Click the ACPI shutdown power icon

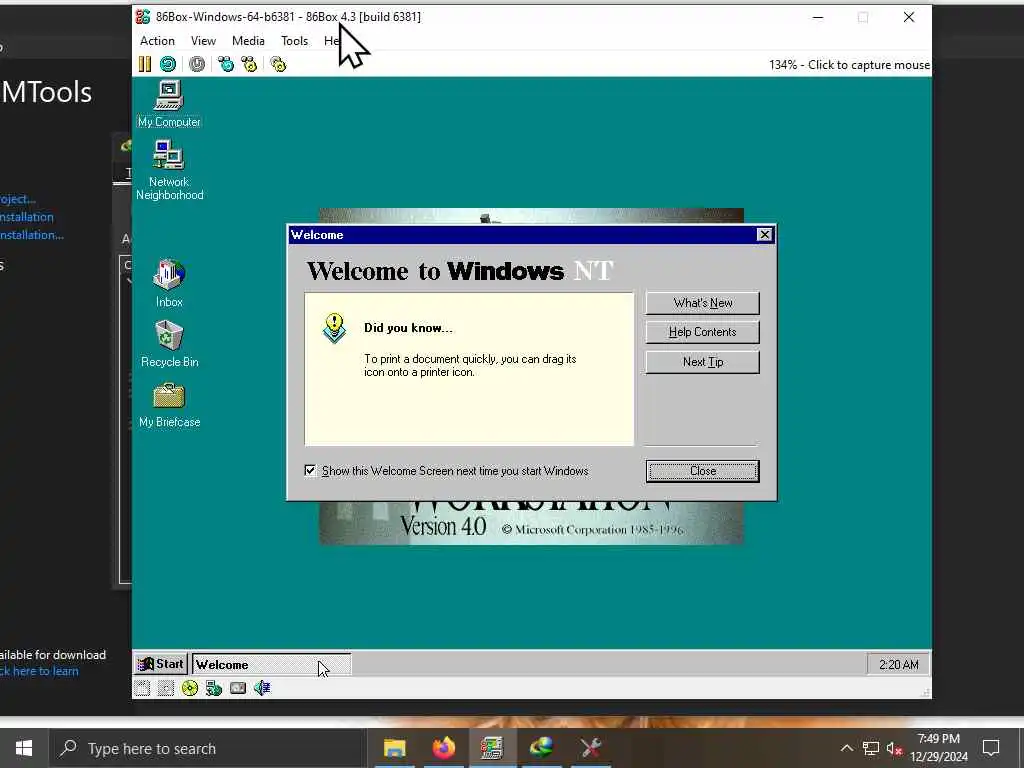pyautogui.click(x=197, y=64)
